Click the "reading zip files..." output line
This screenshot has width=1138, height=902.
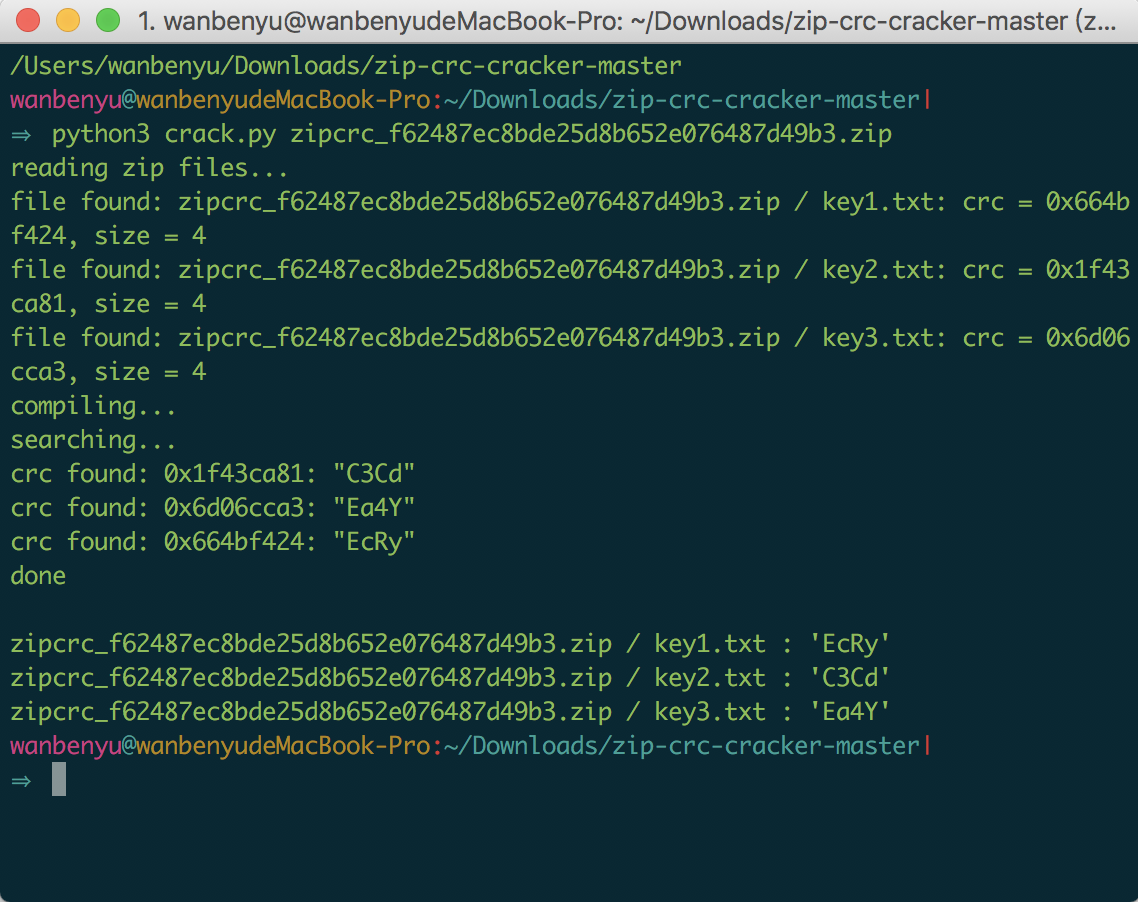tap(150, 168)
